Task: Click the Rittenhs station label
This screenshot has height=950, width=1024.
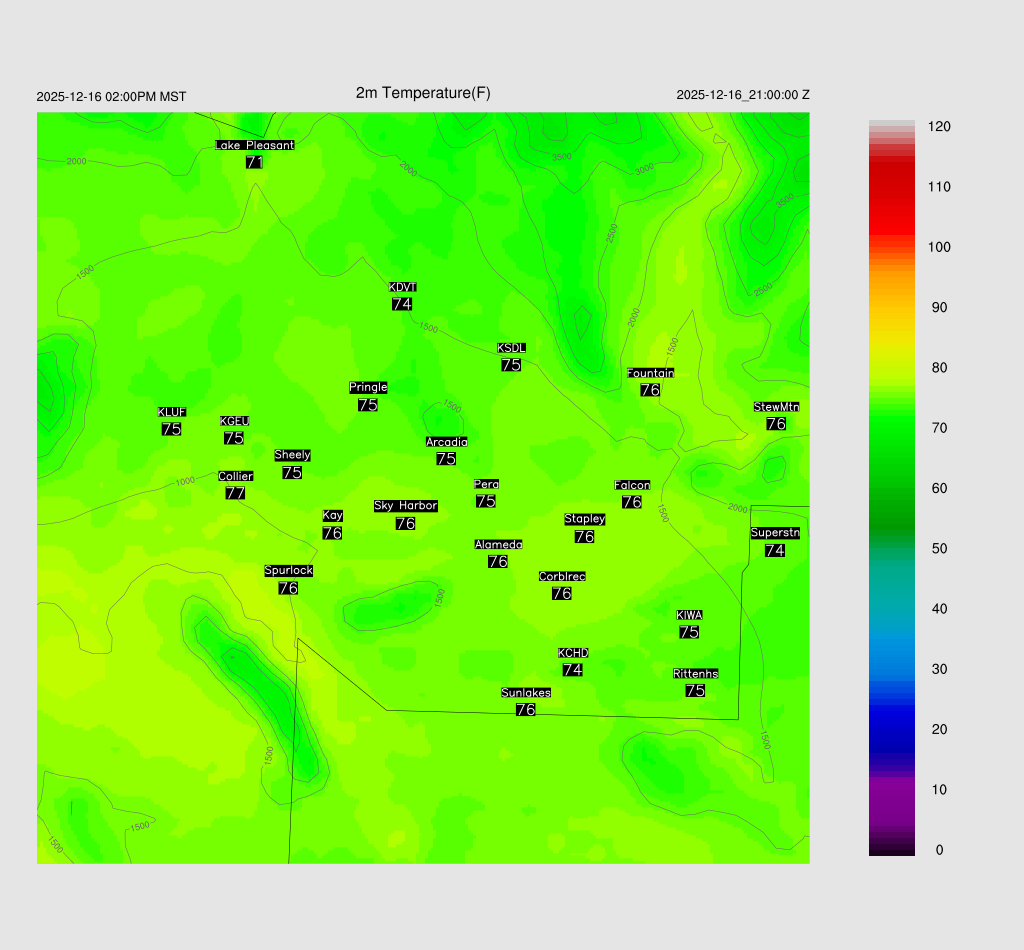Action: pyautogui.click(x=695, y=674)
